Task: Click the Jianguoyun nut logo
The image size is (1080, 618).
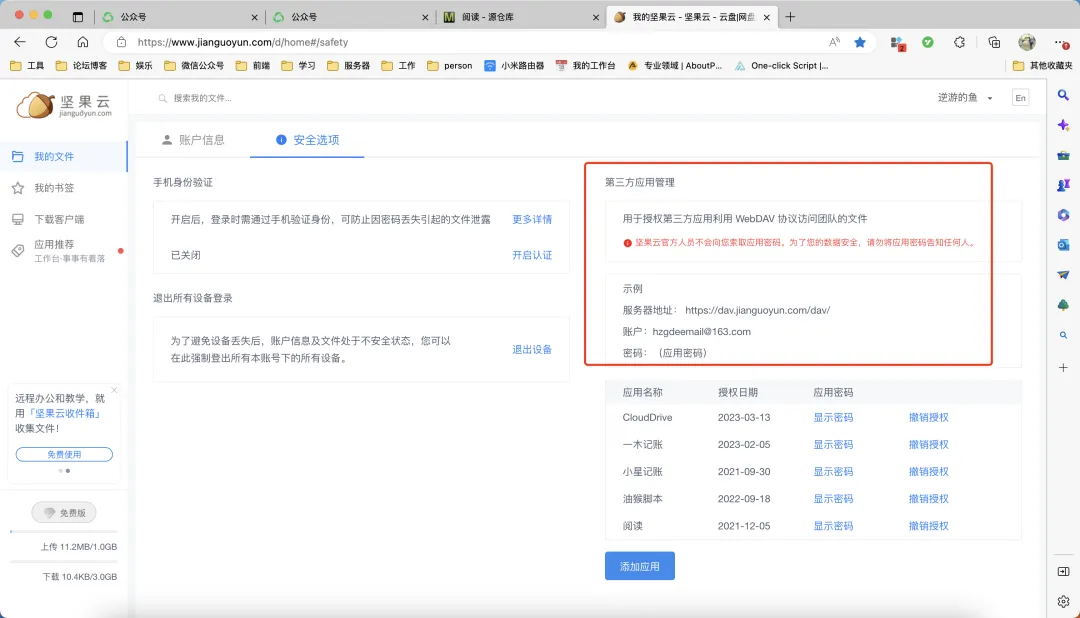Action: 63,105
